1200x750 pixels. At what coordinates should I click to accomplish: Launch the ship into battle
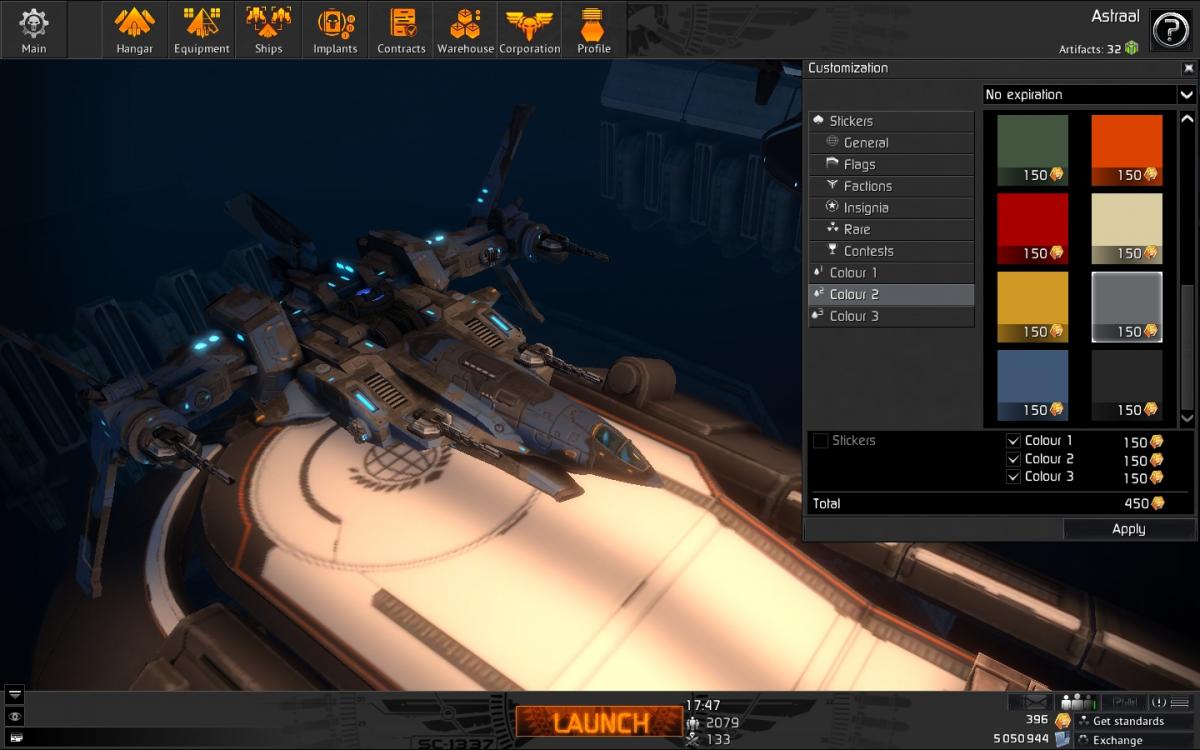coord(601,722)
